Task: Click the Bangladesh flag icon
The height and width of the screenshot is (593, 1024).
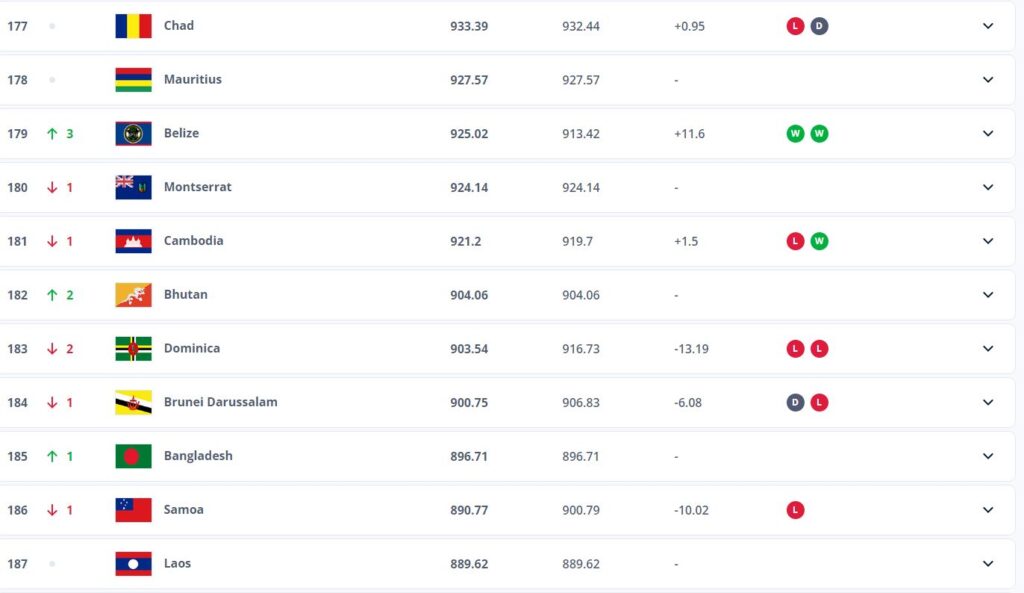Action: point(133,456)
